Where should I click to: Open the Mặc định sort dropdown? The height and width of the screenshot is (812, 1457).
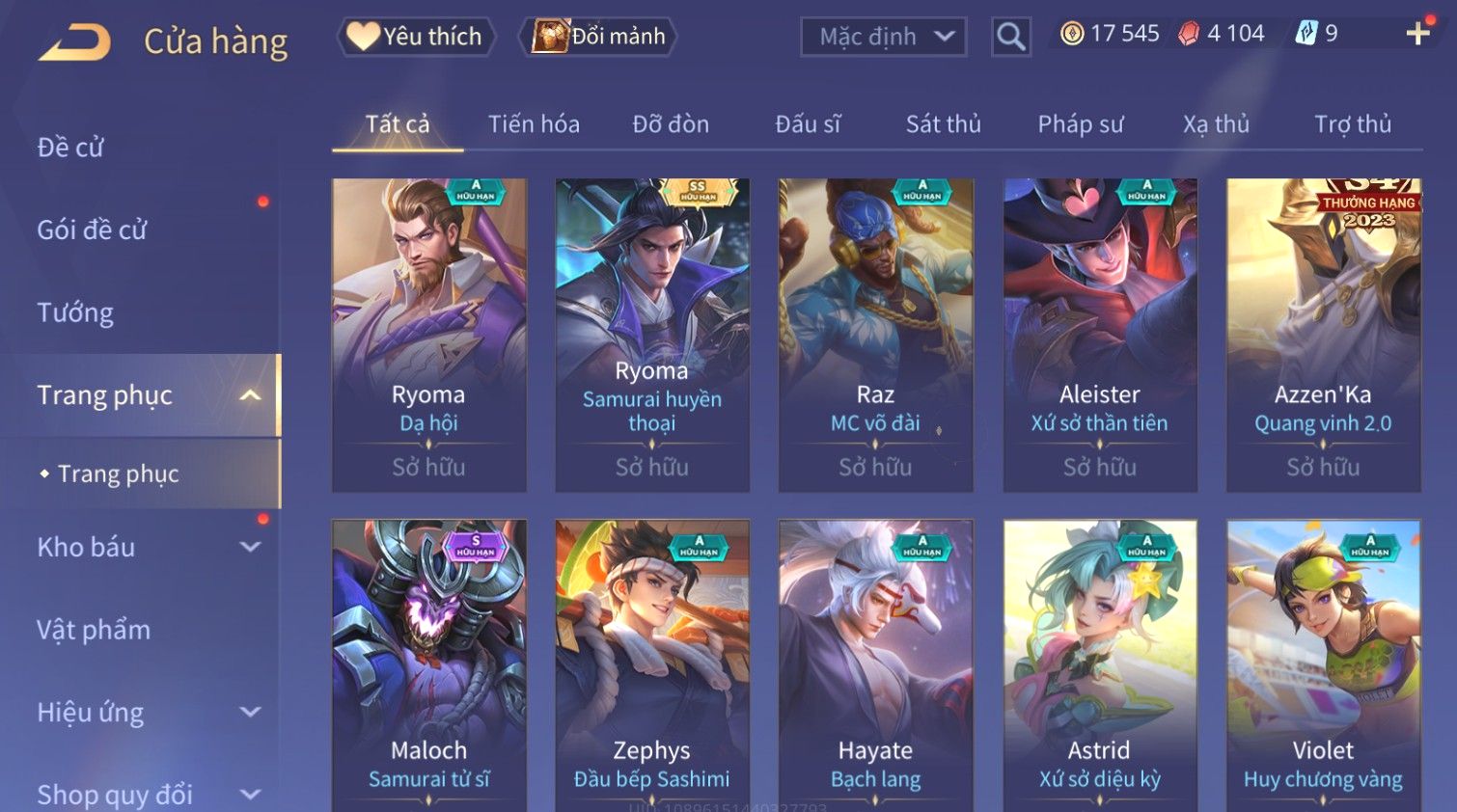883,37
